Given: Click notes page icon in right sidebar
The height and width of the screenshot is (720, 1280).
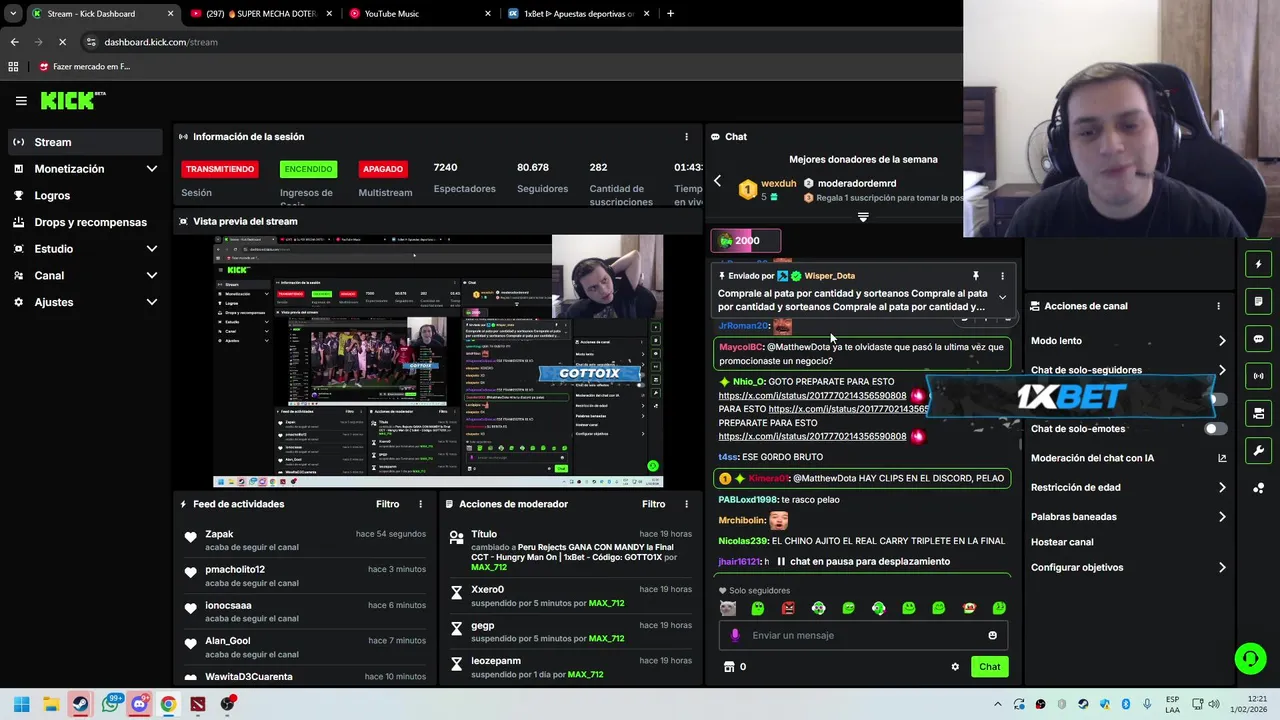Looking at the screenshot, I should point(1258,301).
